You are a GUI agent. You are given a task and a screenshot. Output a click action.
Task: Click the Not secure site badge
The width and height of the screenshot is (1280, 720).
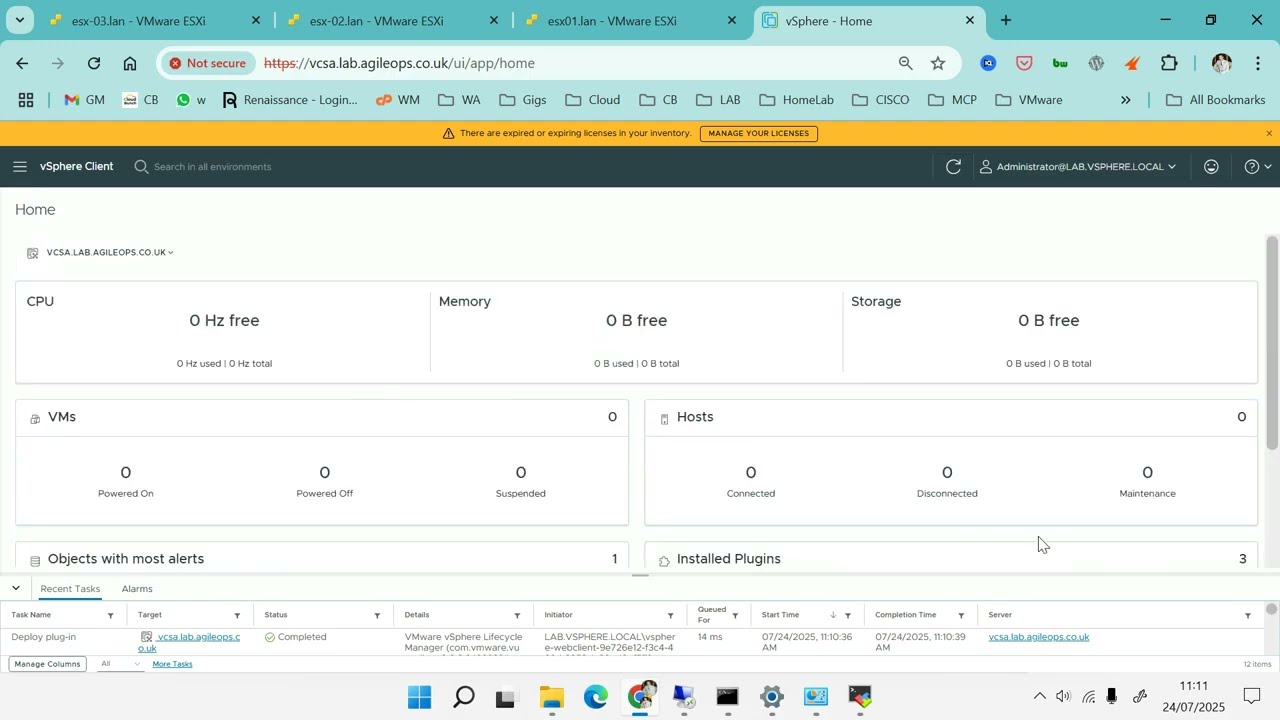pos(207,63)
